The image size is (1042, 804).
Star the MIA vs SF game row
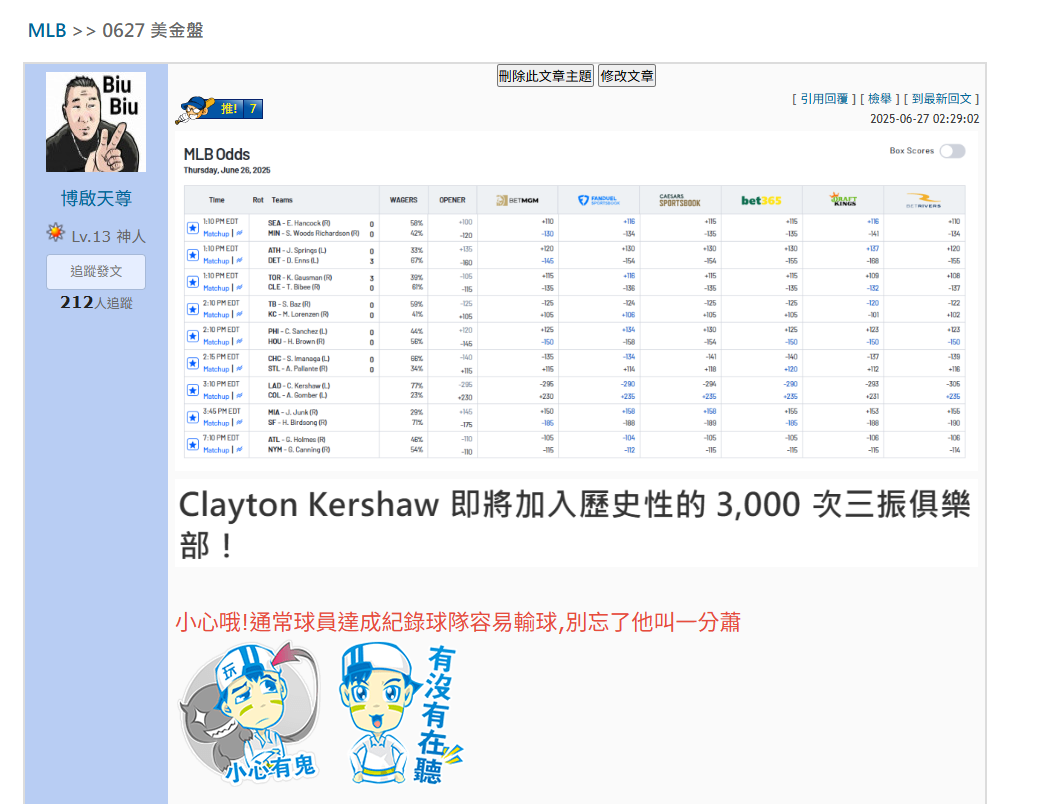point(193,417)
